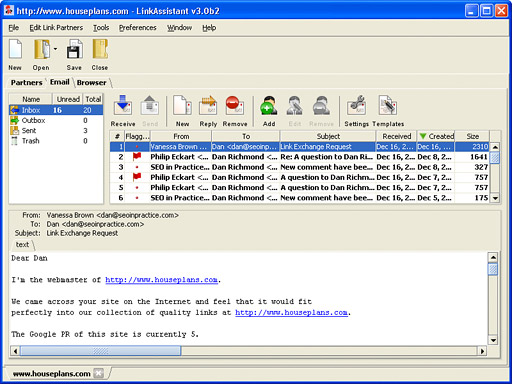Toggle flag dot on email row 5
512x384 pixels.
(x=137, y=188)
